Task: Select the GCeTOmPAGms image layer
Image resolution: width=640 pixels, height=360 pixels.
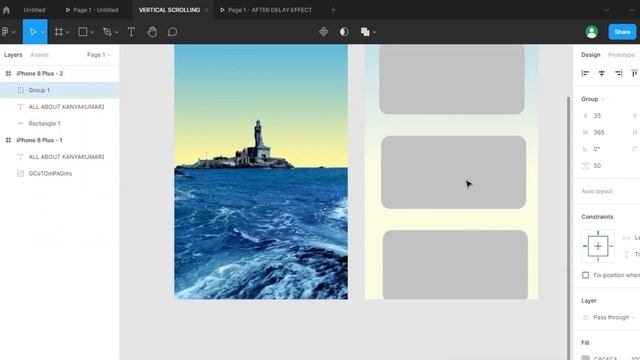Action: (60, 173)
